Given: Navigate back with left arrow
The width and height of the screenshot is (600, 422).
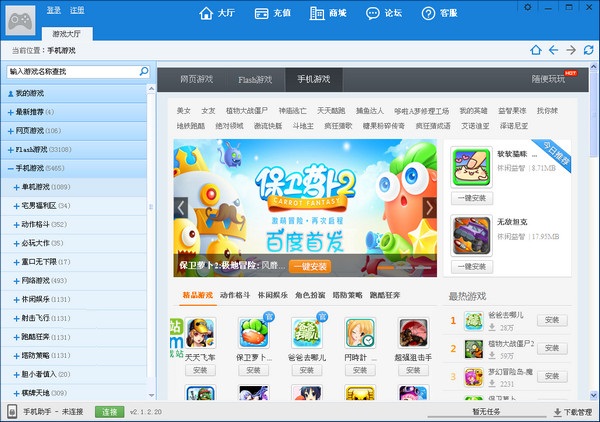Looking at the screenshot, I should click(x=553, y=50).
